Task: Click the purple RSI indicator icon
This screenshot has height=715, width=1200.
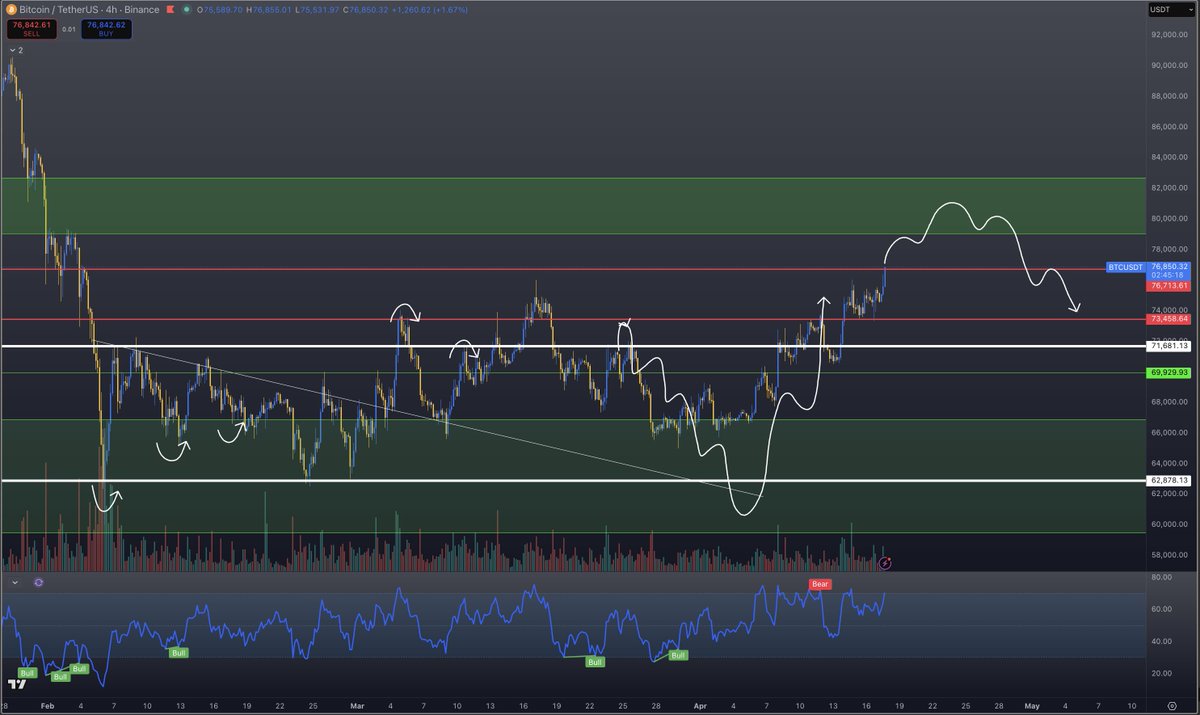Action: point(38,582)
